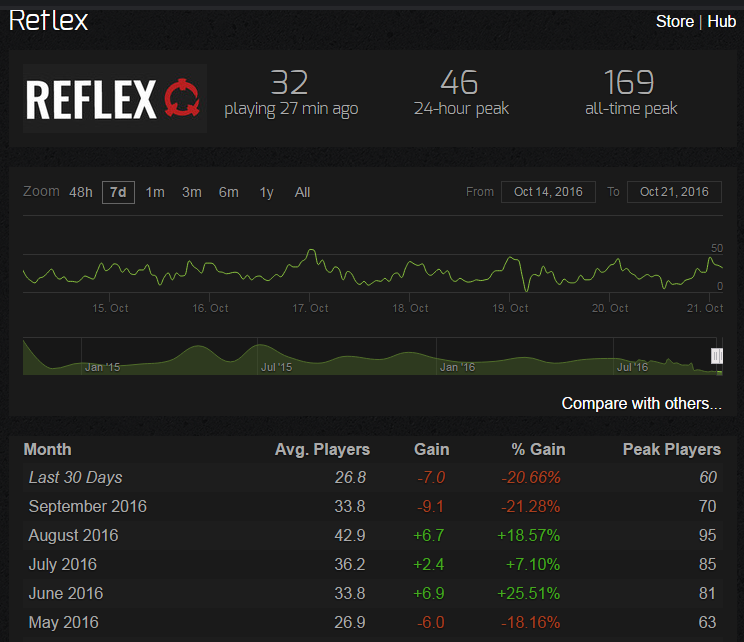Click Compare with others link
The image size is (744, 642).
641,404
